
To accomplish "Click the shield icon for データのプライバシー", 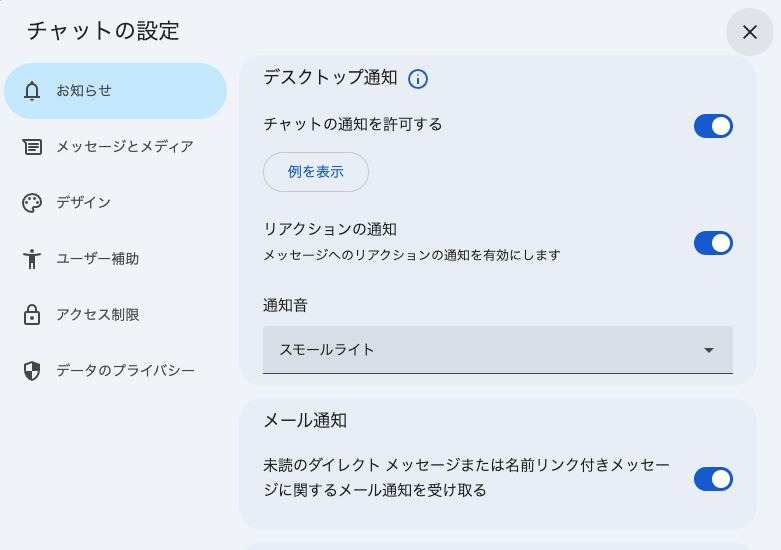I will pyautogui.click(x=32, y=371).
